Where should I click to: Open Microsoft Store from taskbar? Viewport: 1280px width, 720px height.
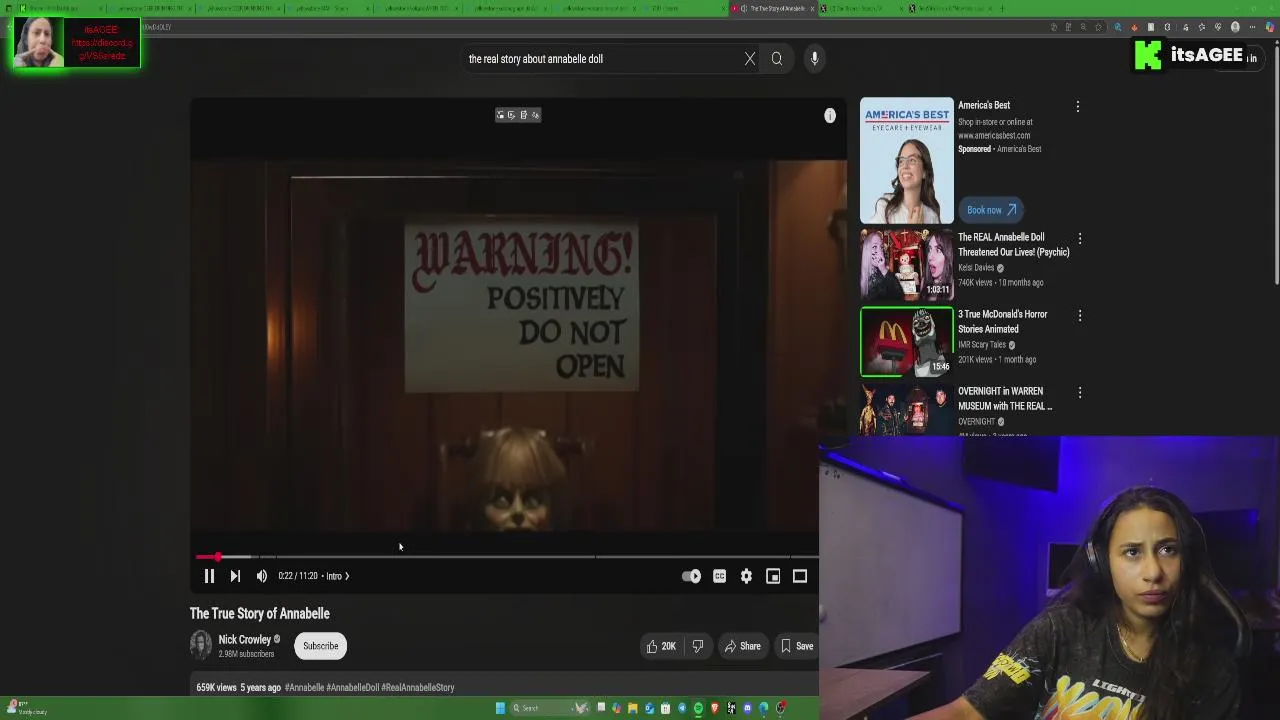tap(665, 708)
